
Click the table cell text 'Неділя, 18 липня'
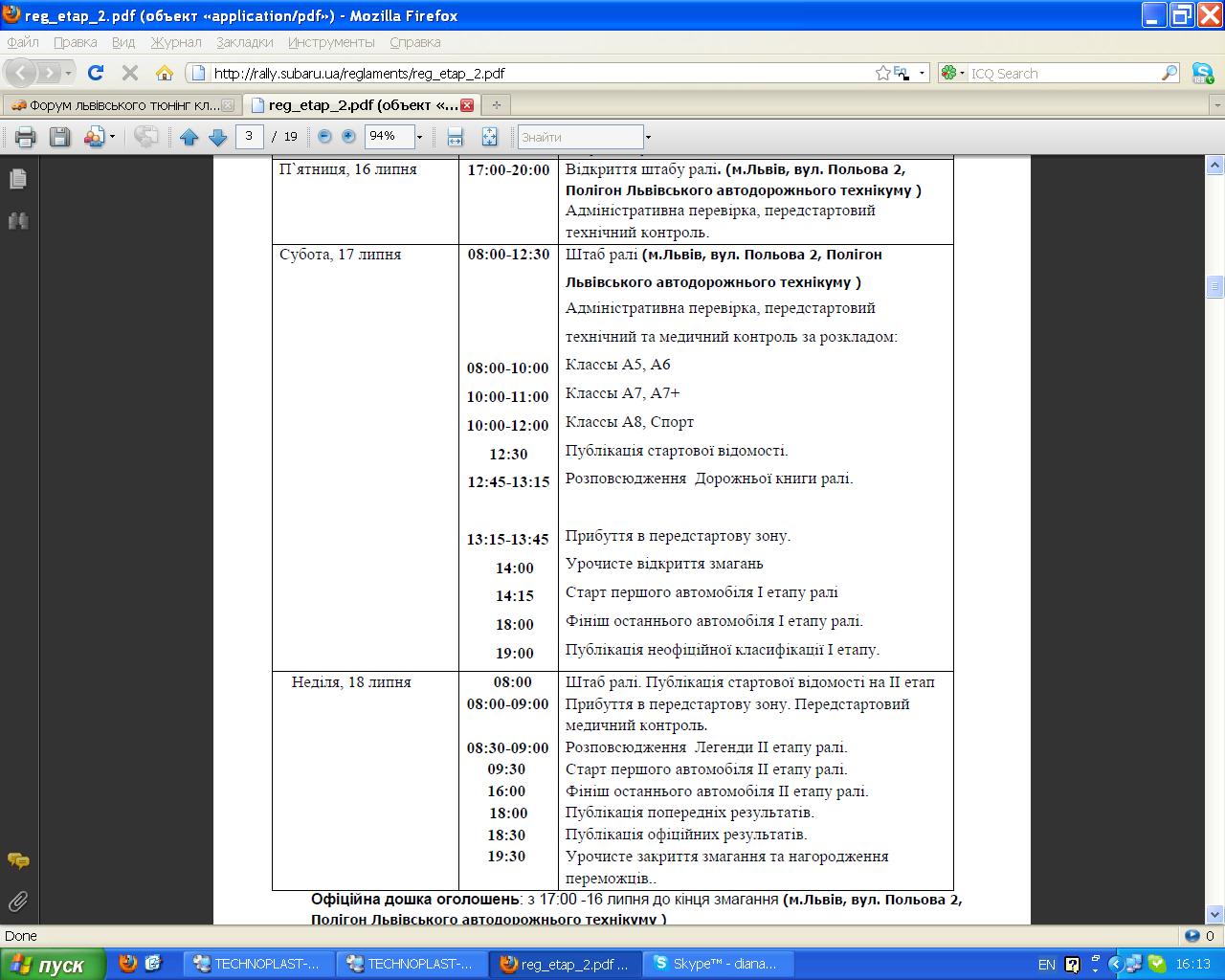[351, 682]
